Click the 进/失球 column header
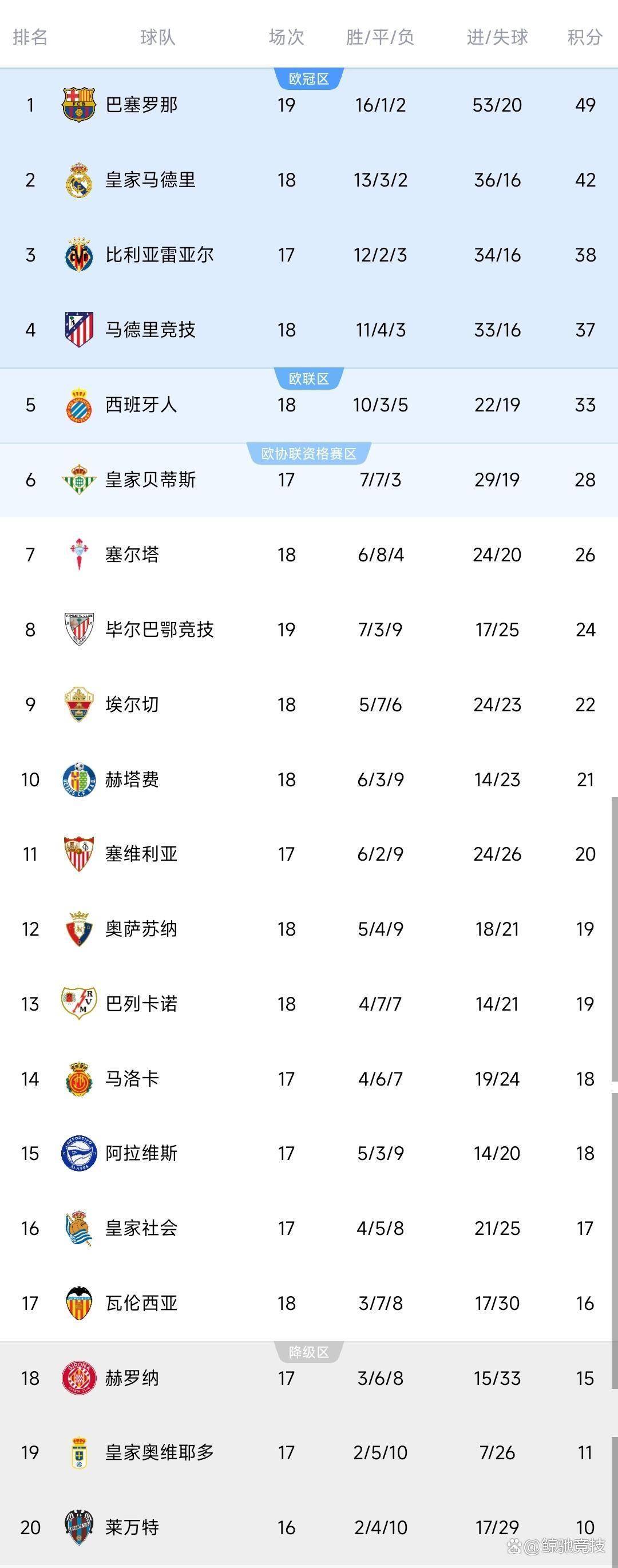This screenshot has height=1568, width=618. tap(497, 37)
